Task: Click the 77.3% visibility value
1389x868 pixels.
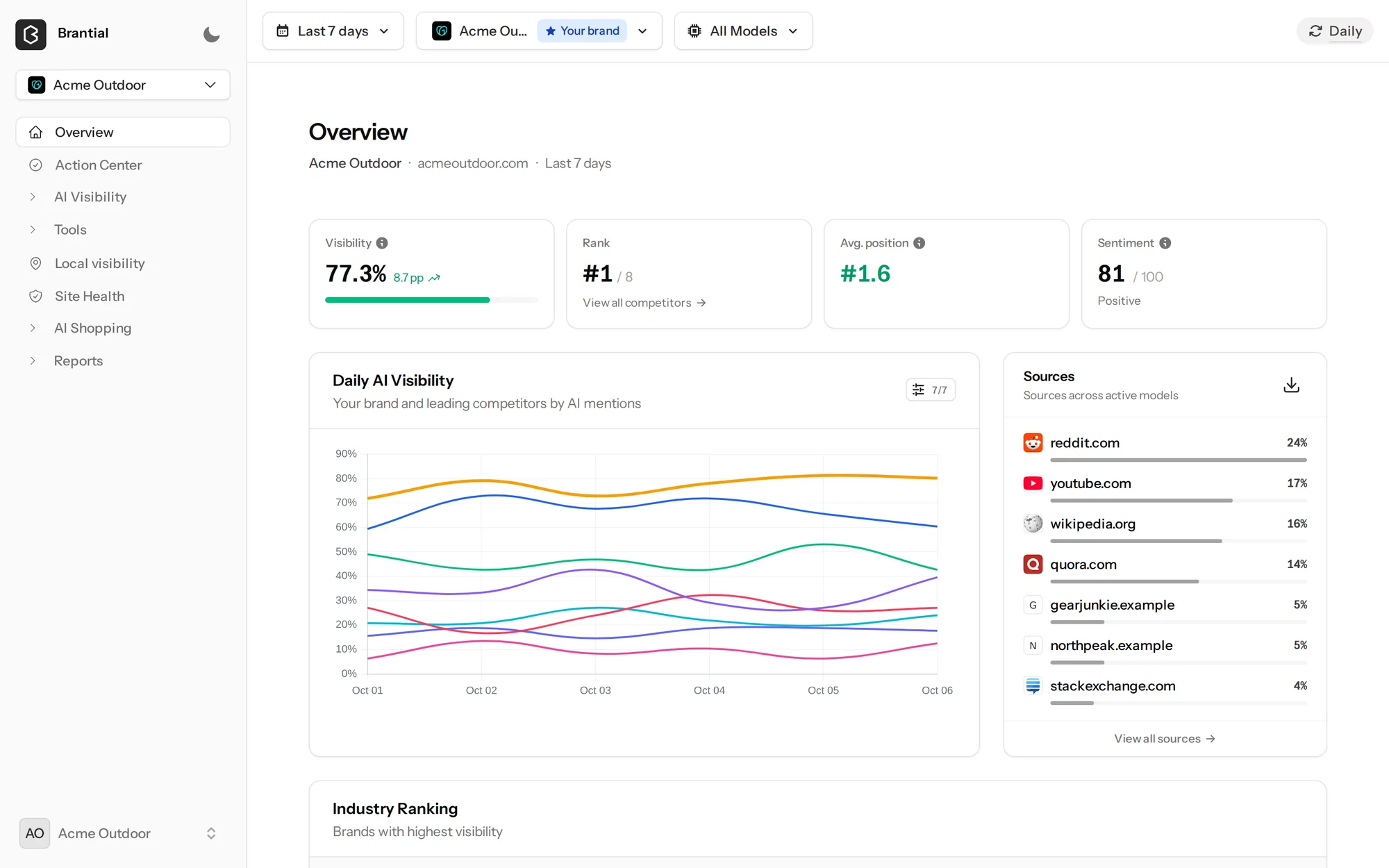Action: 356,274
